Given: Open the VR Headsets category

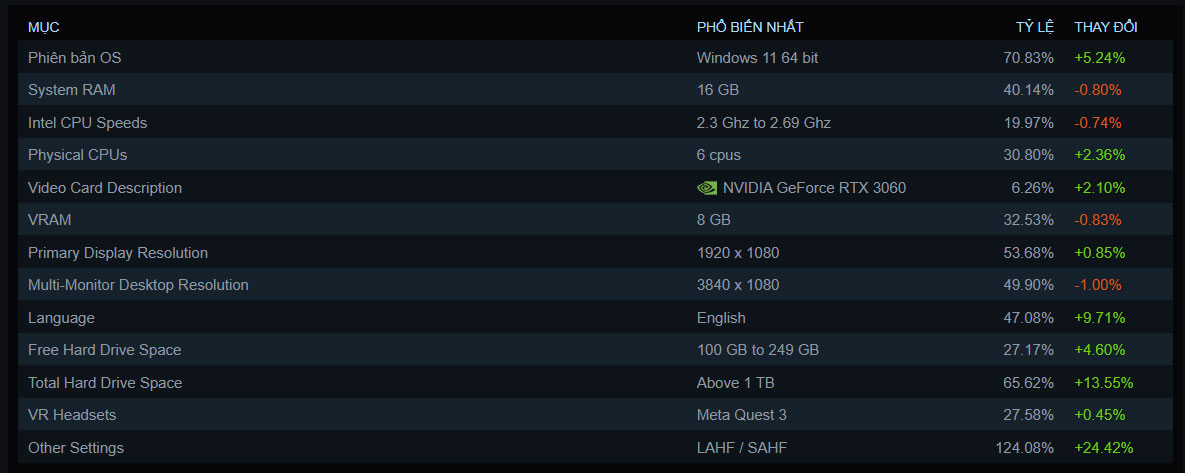Looking at the screenshot, I should click(71, 415).
